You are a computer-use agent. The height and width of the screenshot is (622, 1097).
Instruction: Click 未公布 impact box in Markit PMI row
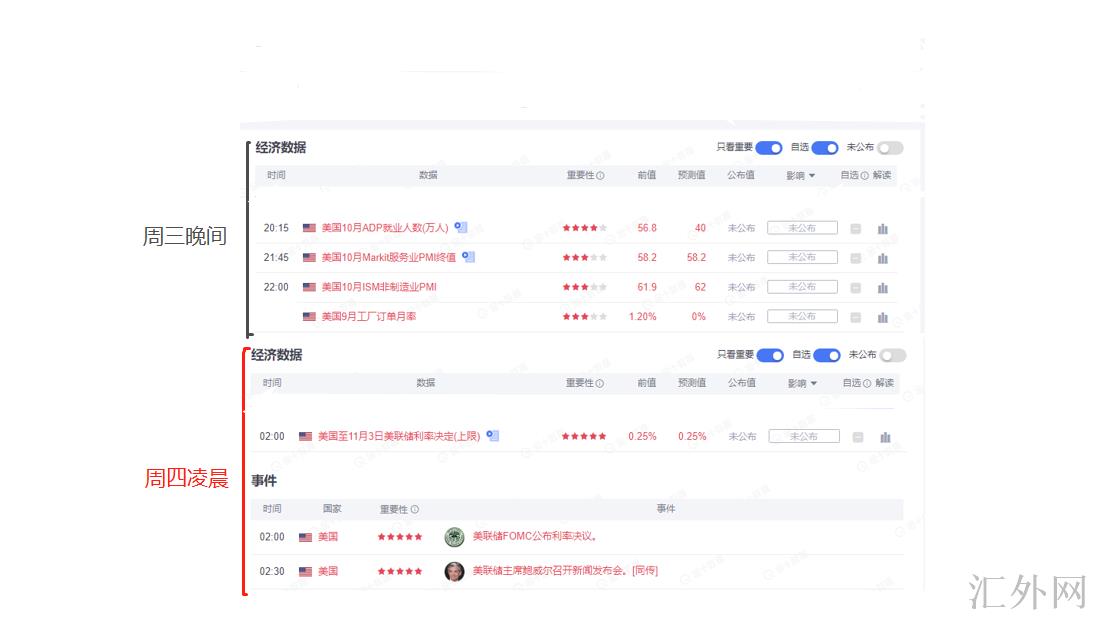point(802,257)
